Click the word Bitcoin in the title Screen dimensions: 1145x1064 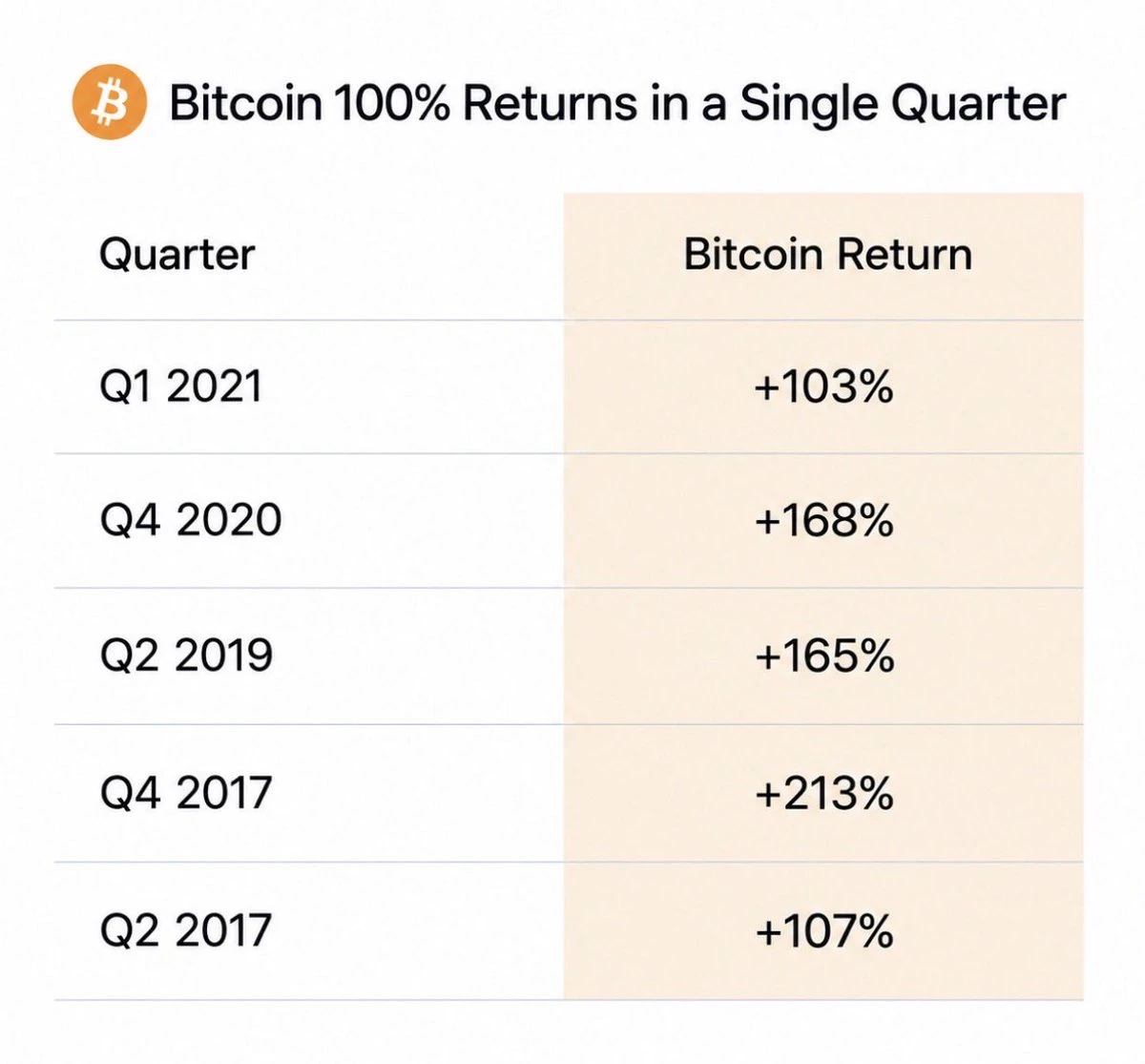[246, 102]
